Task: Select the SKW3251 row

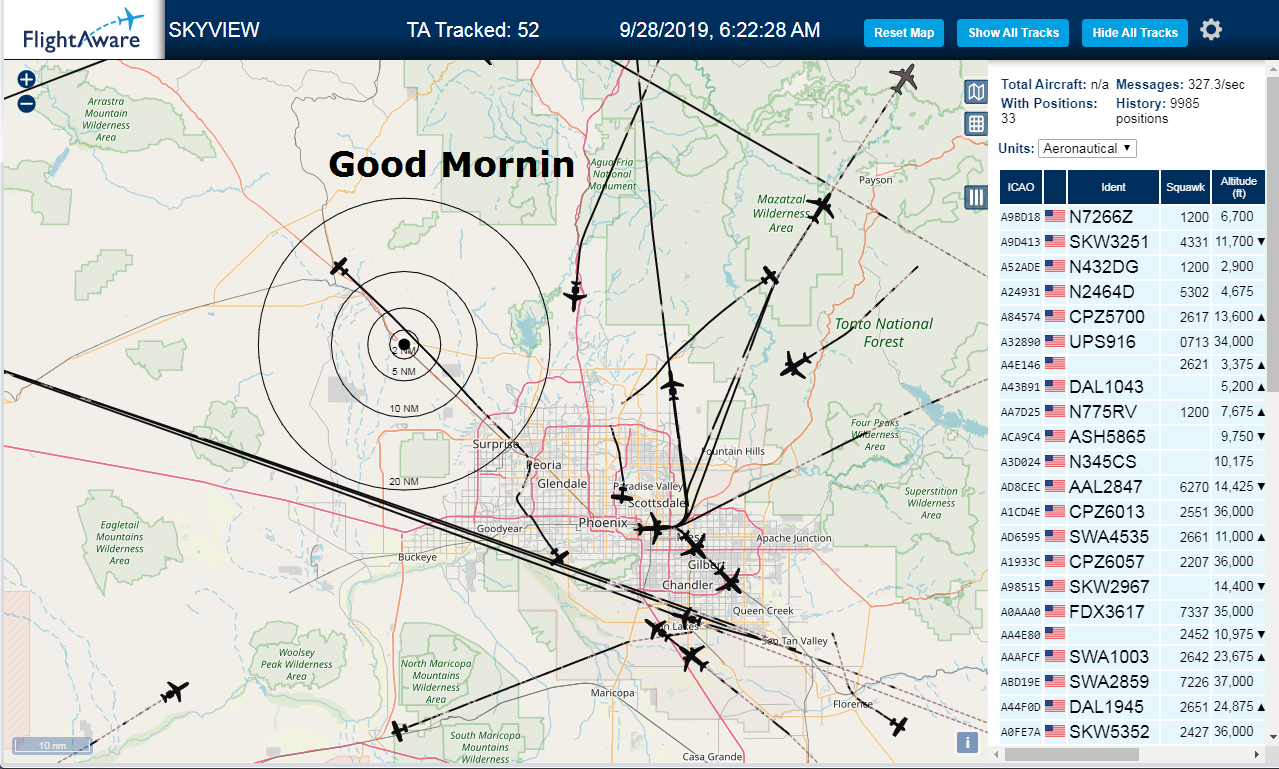Action: pos(1133,242)
